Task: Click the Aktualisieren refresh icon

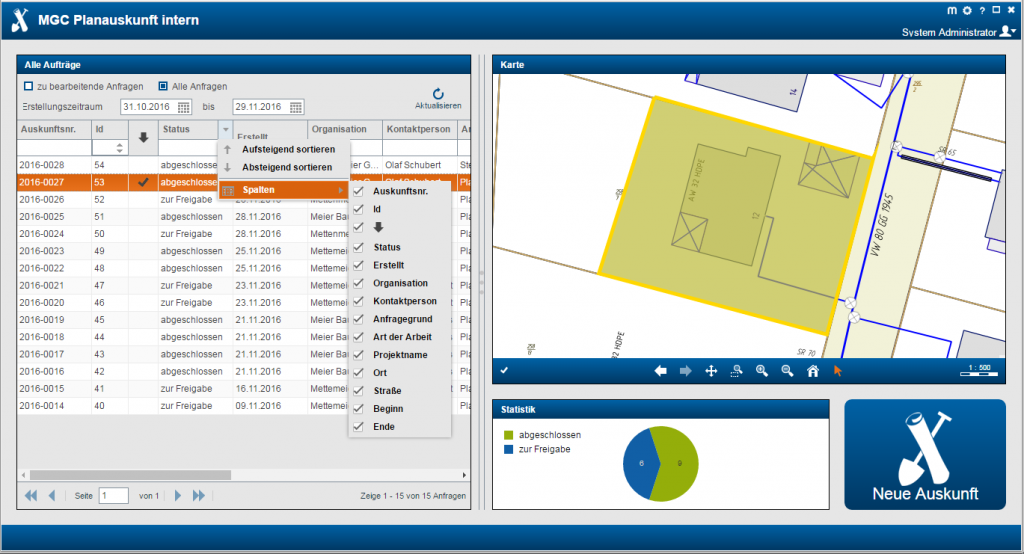Action: coord(437,93)
